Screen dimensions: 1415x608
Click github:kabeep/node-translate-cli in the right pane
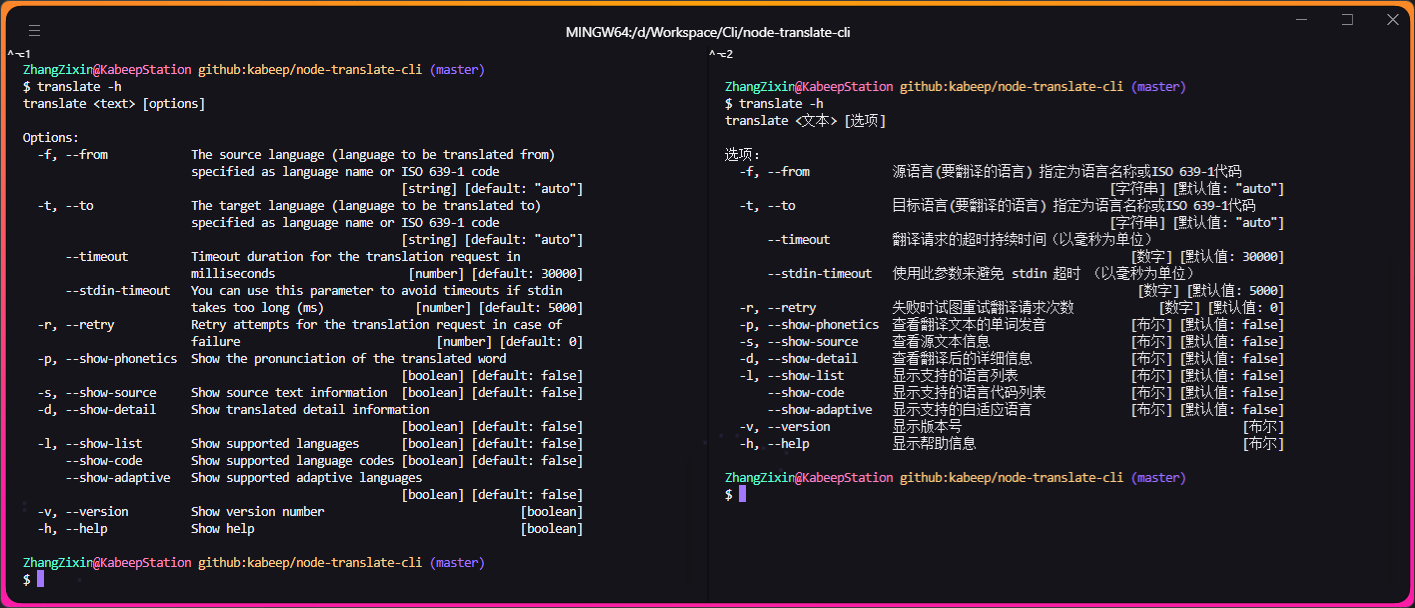coord(1013,86)
